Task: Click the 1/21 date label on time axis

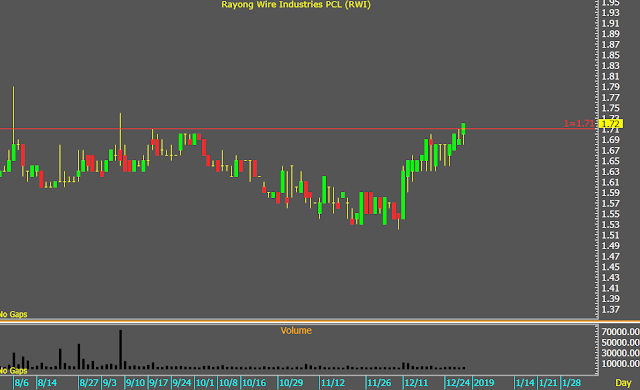Action: tap(548, 383)
